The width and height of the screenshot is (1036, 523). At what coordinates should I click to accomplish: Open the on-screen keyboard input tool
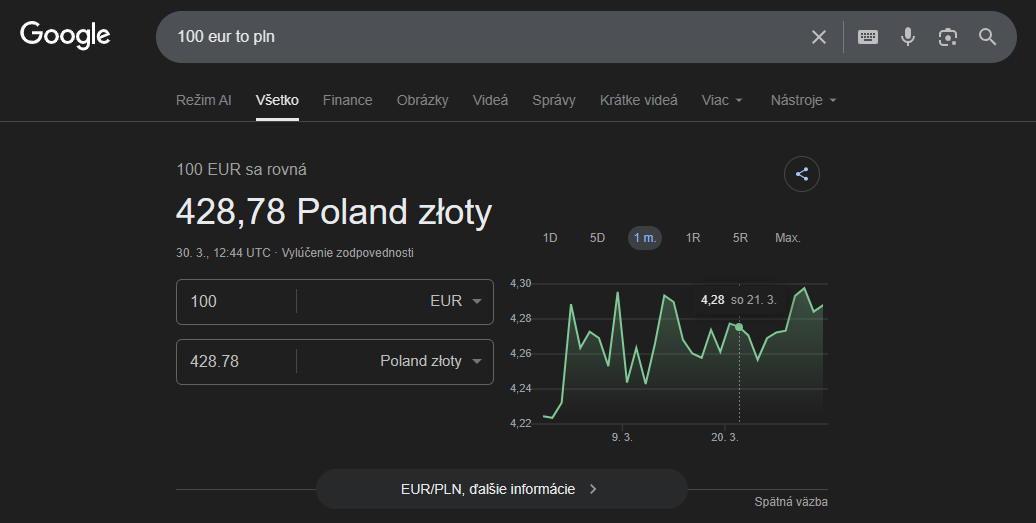[868, 37]
